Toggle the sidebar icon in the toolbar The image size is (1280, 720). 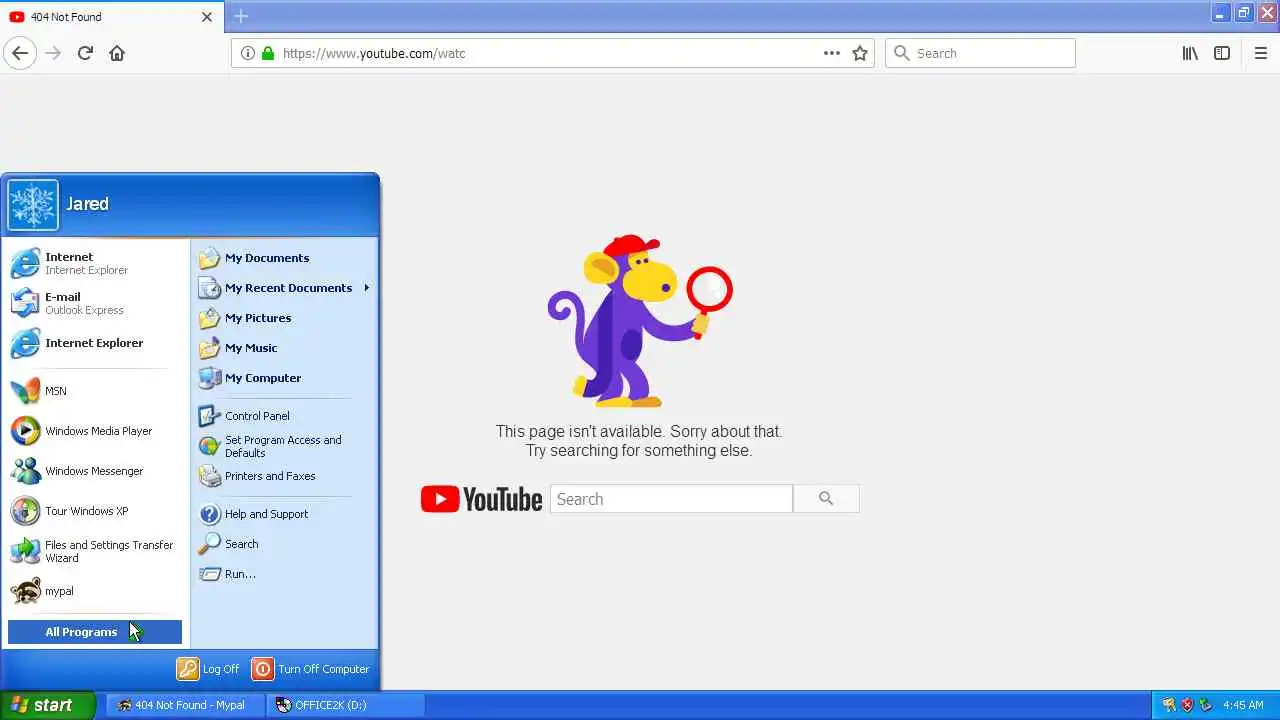point(1222,53)
